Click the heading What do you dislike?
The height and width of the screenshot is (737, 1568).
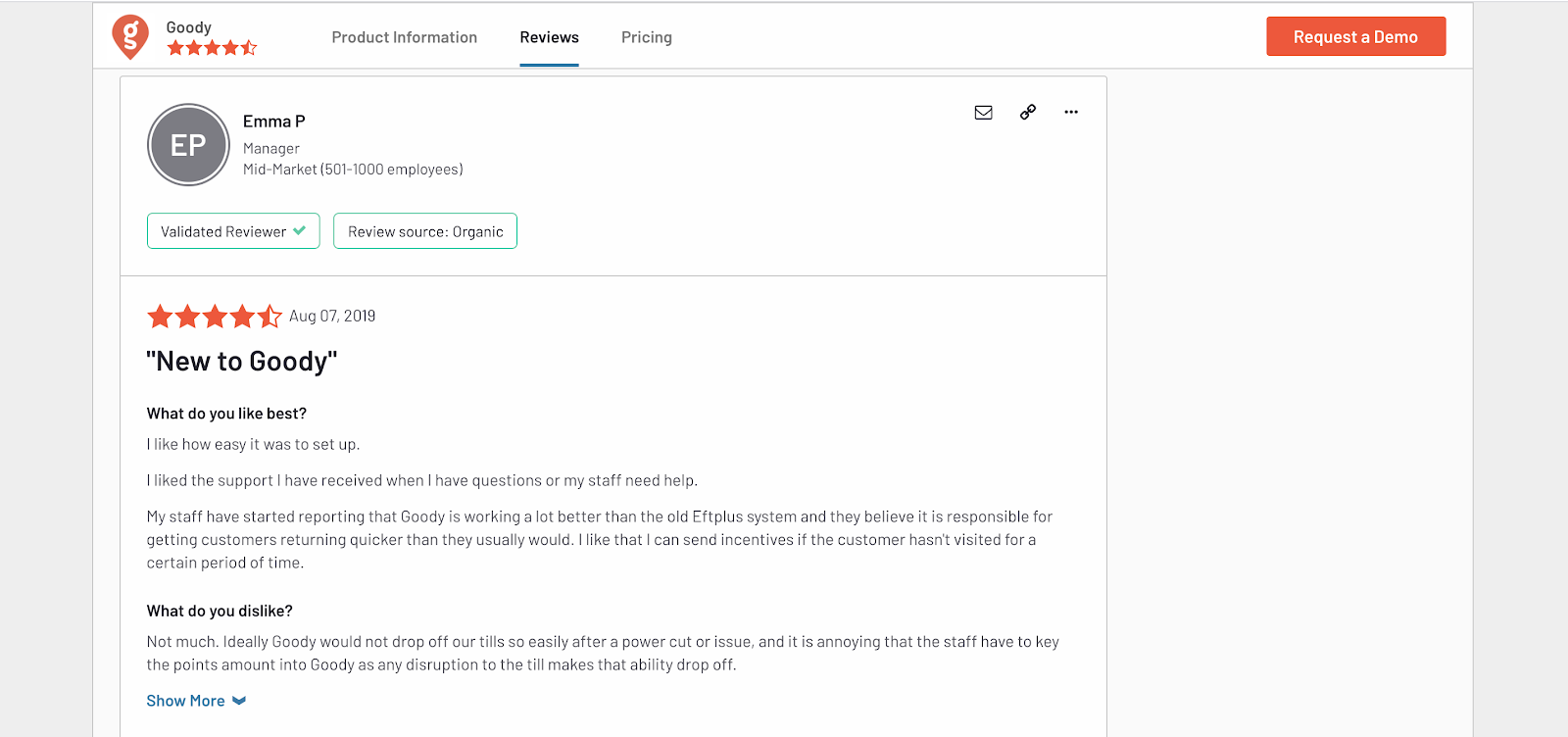pyautogui.click(x=220, y=611)
